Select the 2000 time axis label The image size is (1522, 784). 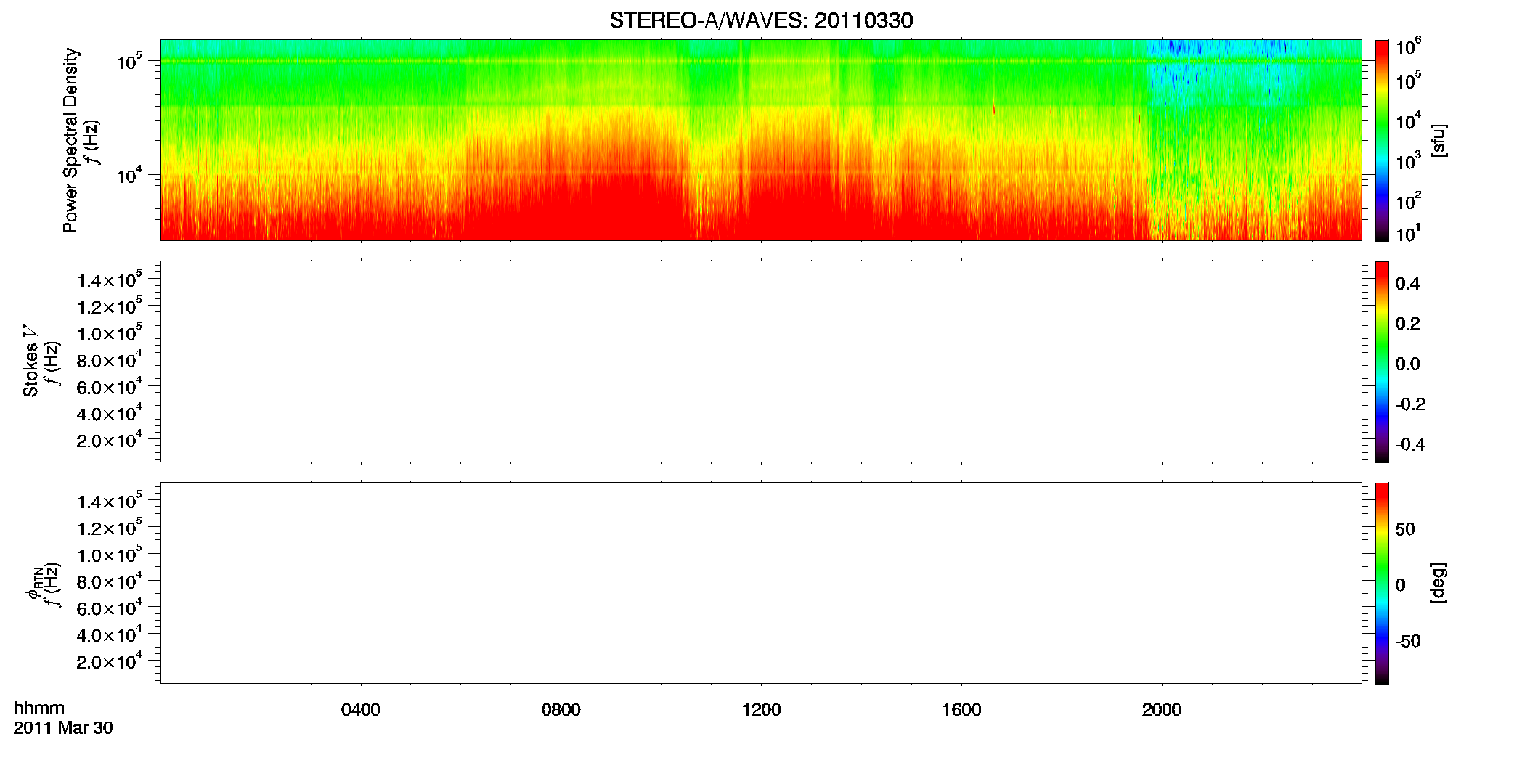(1162, 710)
